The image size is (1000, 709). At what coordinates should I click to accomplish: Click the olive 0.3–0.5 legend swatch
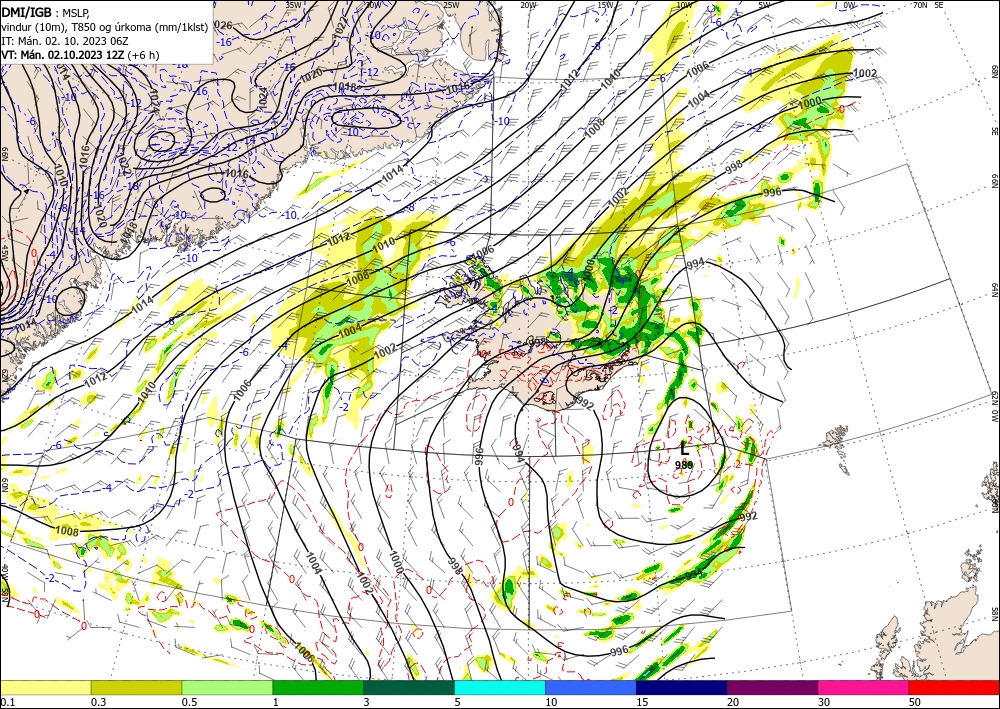pyautogui.click(x=136, y=687)
